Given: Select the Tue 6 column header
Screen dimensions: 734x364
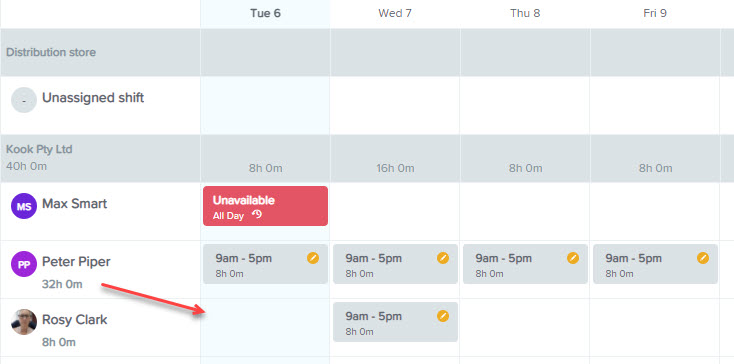Looking at the screenshot, I should (x=265, y=13).
